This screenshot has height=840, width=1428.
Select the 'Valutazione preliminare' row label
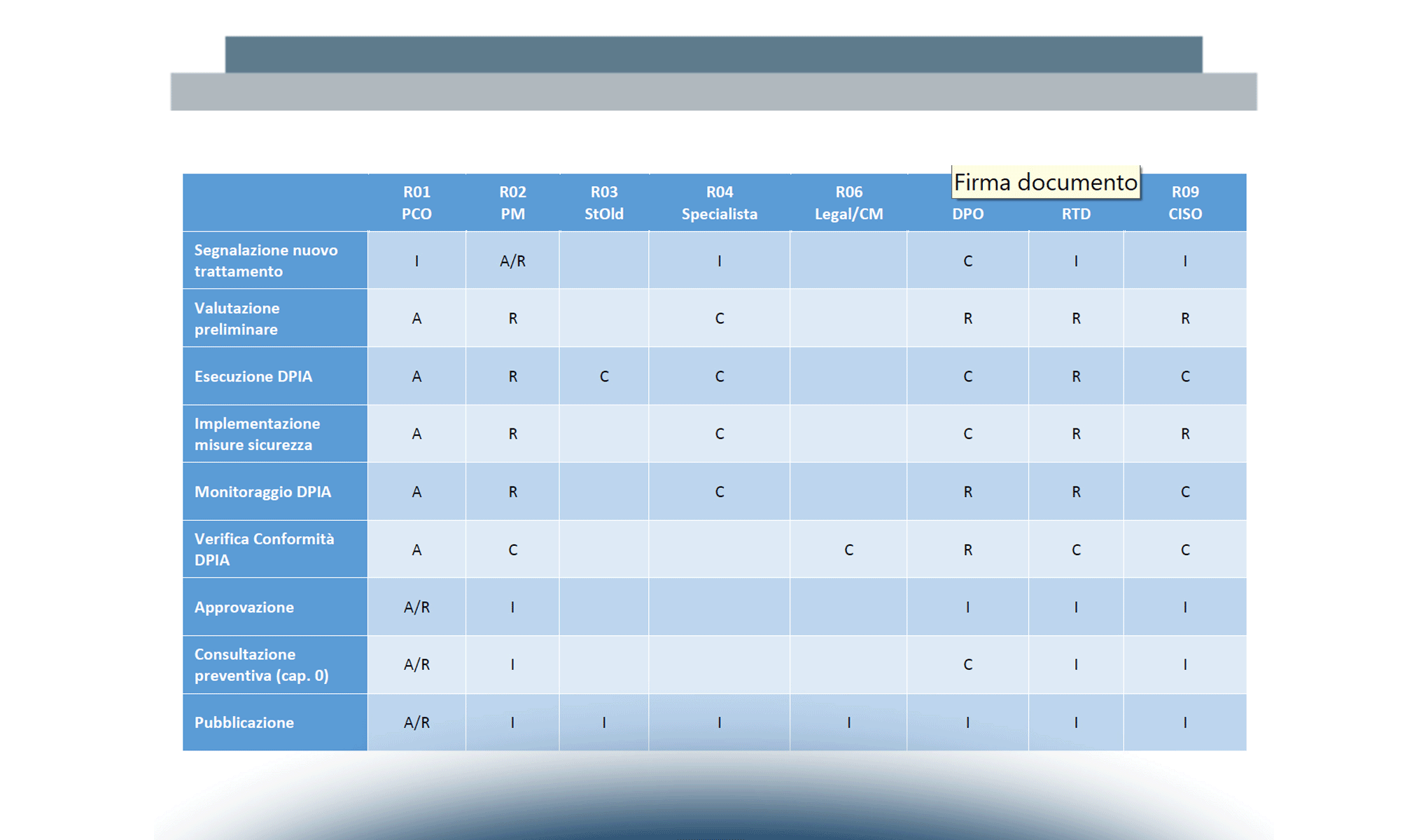[x=274, y=318]
